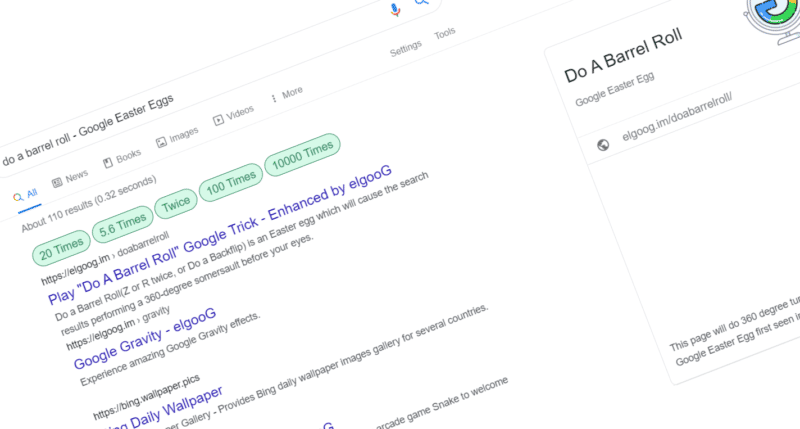The width and height of the screenshot is (800, 429).
Task: Switch to the All results tab
Action: [26, 195]
